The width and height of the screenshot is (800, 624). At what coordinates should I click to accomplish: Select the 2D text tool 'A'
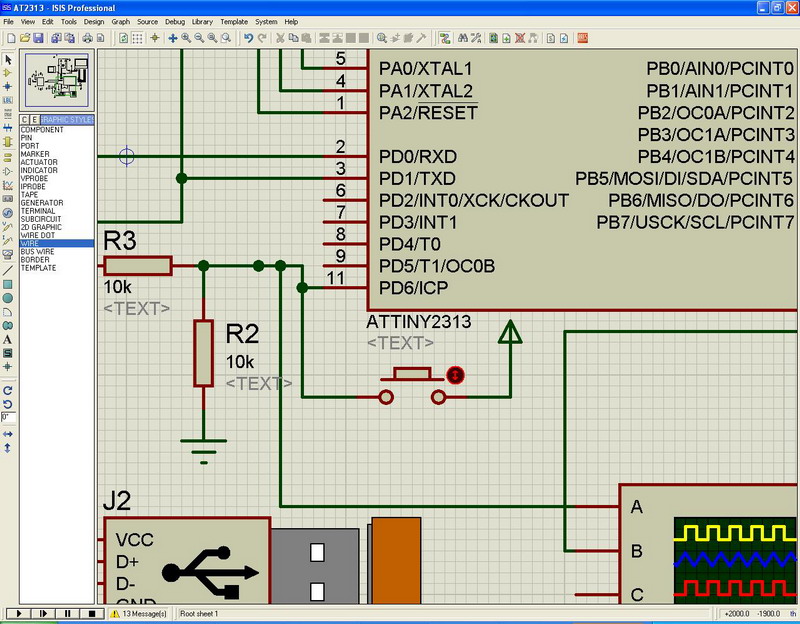coord(7,339)
